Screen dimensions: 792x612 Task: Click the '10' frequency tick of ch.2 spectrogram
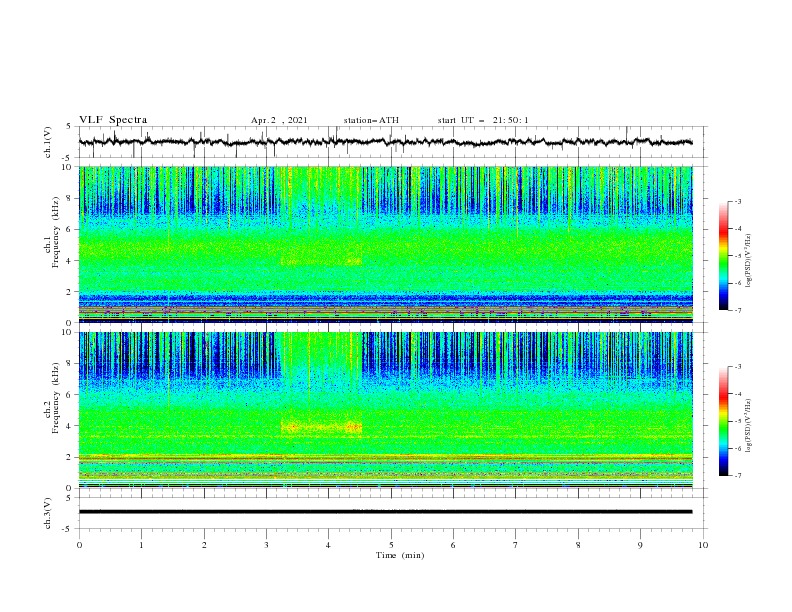coord(69,332)
